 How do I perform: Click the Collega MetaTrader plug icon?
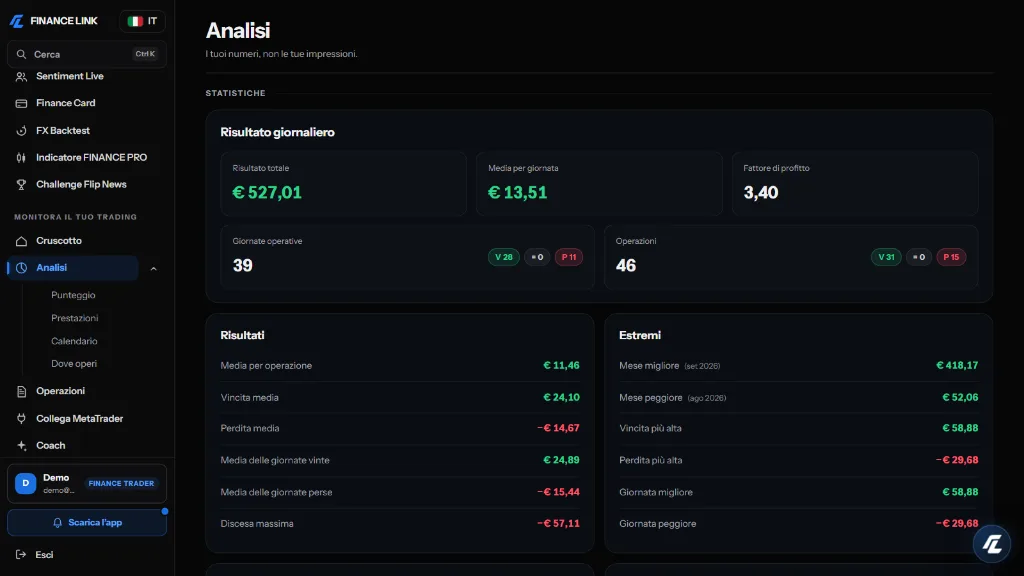(x=22, y=419)
